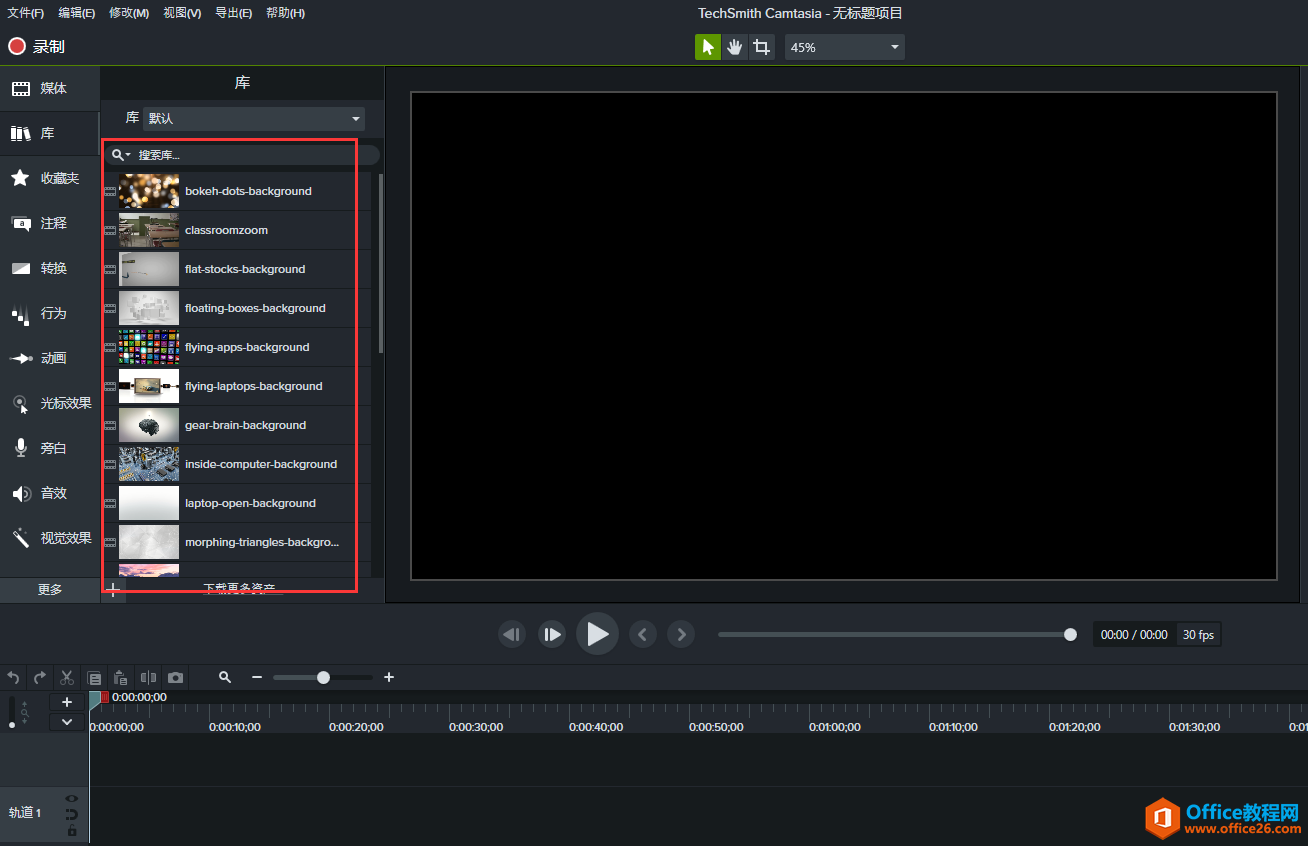Open the 视图(V) menu
This screenshot has height=846, width=1308.
pyautogui.click(x=182, y=13)
